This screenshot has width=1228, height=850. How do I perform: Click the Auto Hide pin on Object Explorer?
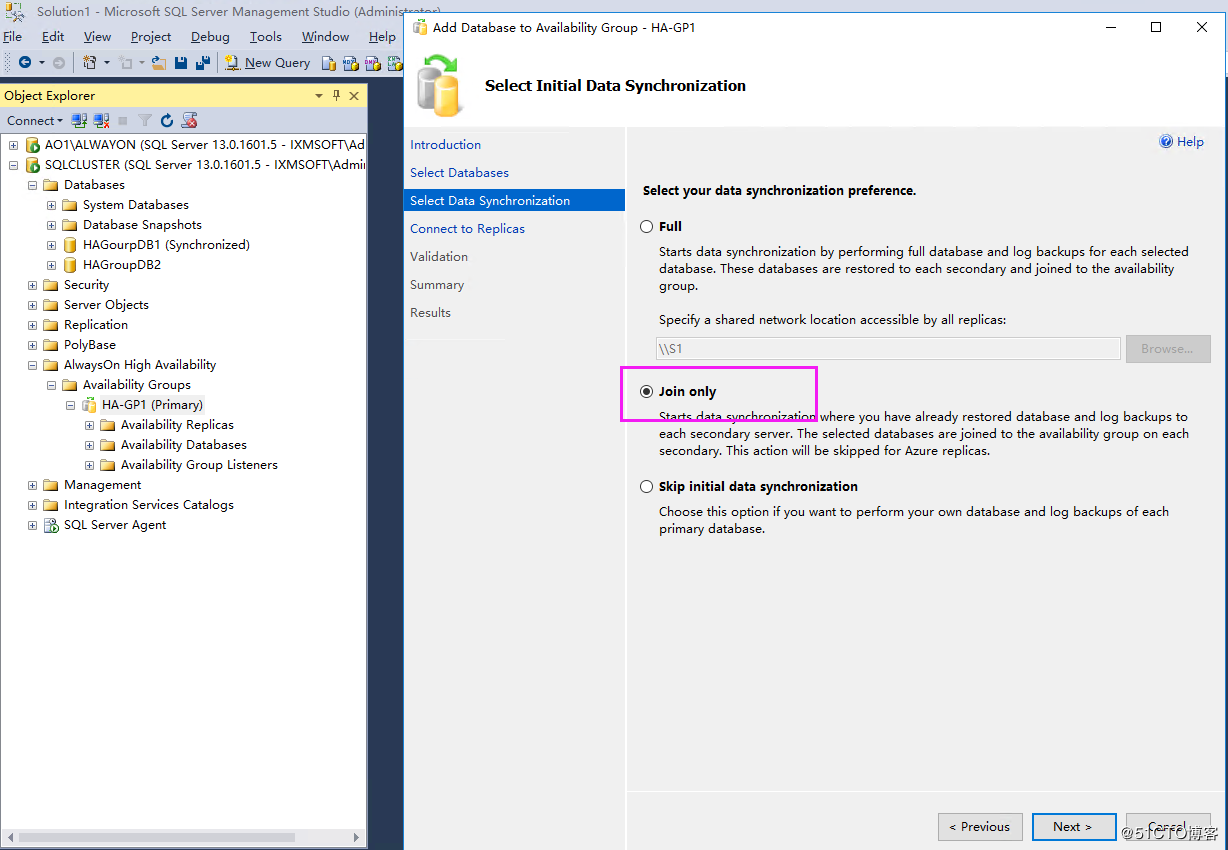pyautogui.click(x=338, y=95)
